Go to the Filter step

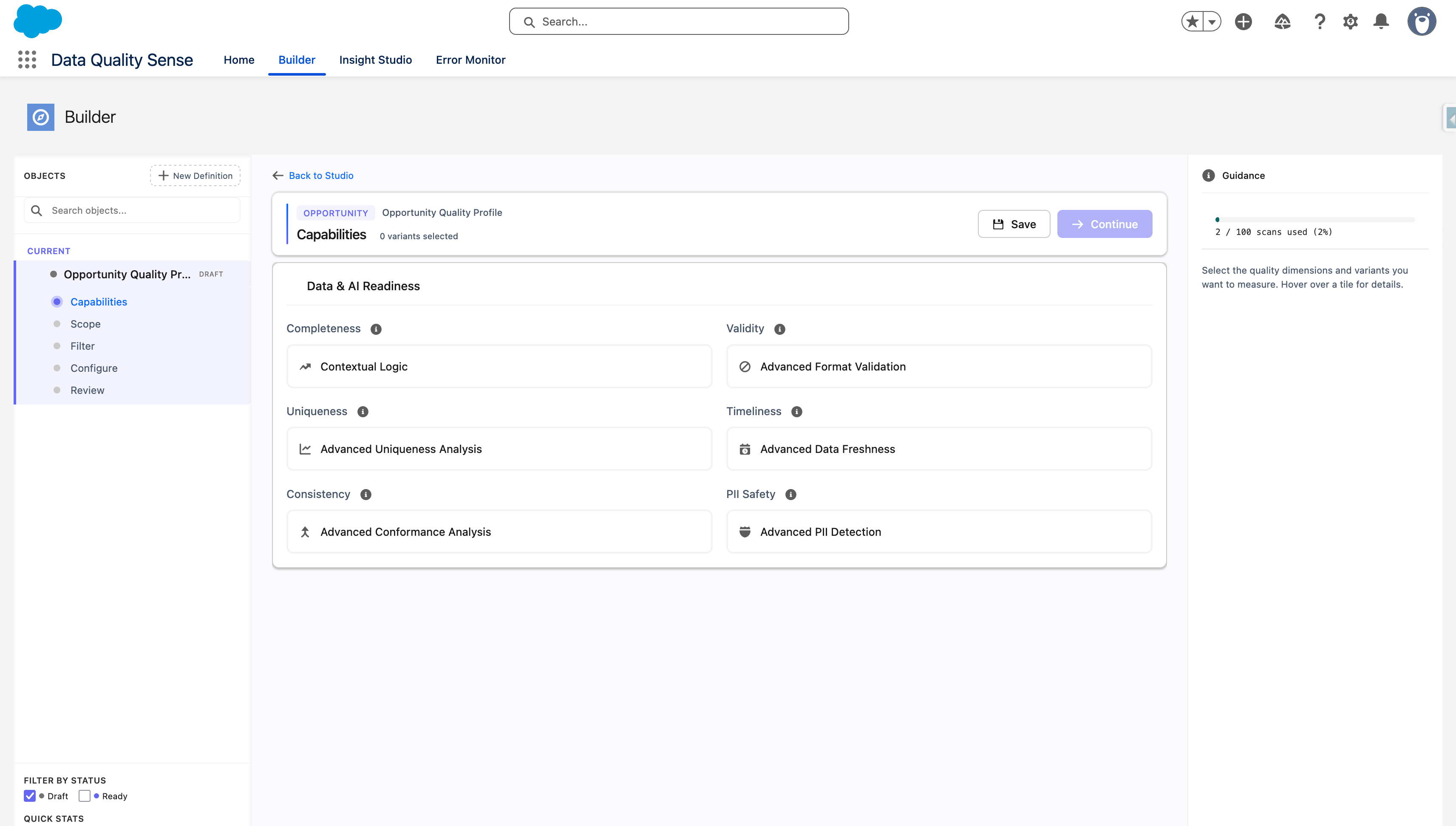82,346
